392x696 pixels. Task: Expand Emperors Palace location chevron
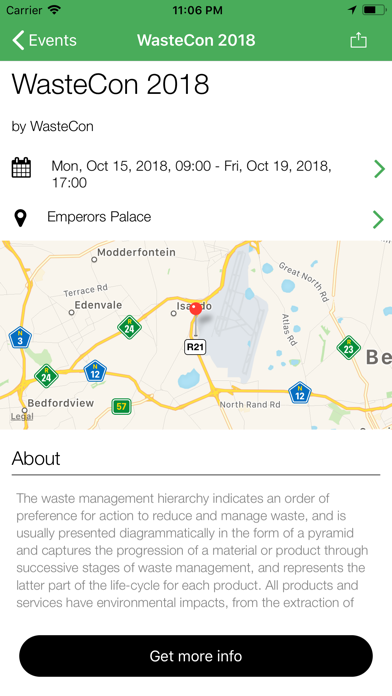click(378, 219)
